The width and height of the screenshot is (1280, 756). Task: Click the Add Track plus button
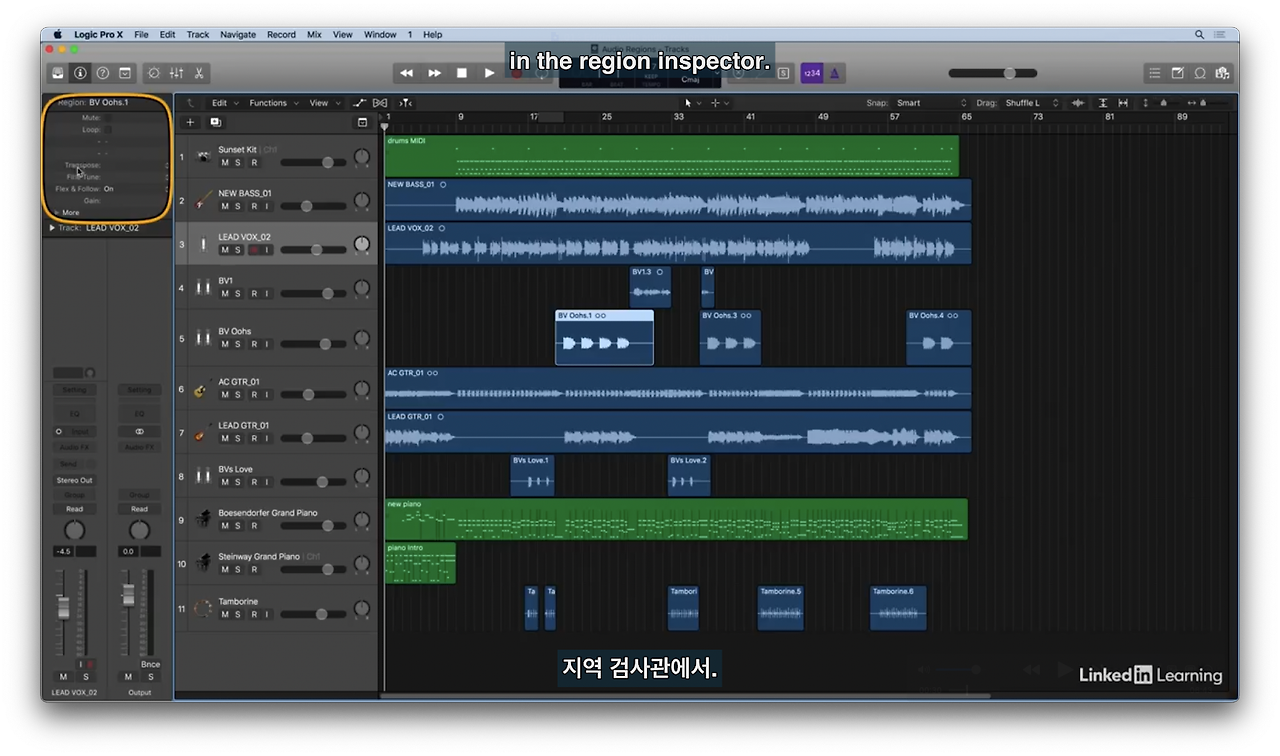191,122
